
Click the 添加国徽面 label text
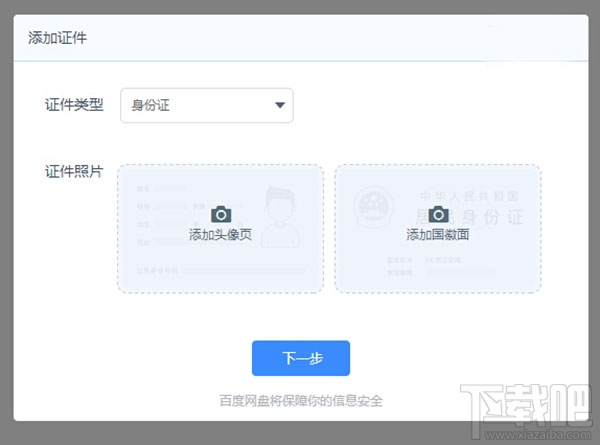click(x=438, y=235)
